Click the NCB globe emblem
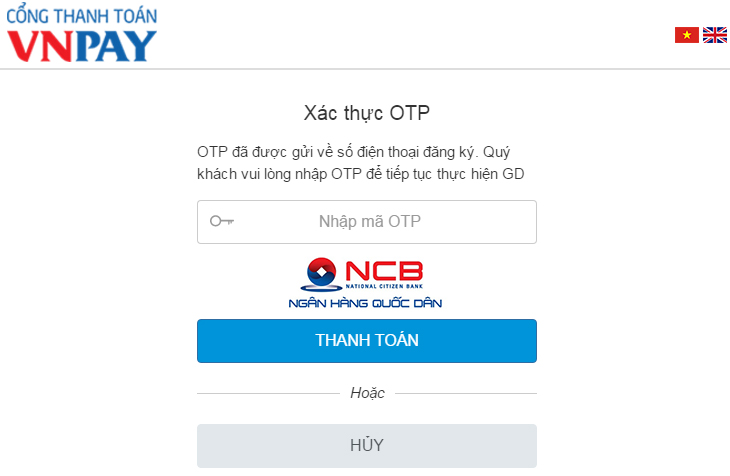Viewport: 730px width, 476px height. click(321, 274)
